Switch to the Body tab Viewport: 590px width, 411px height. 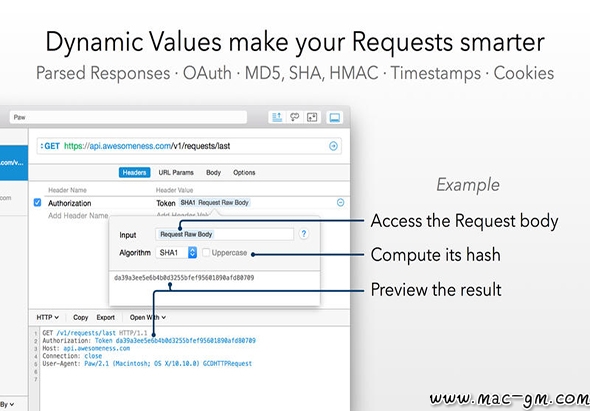point(213,172)
